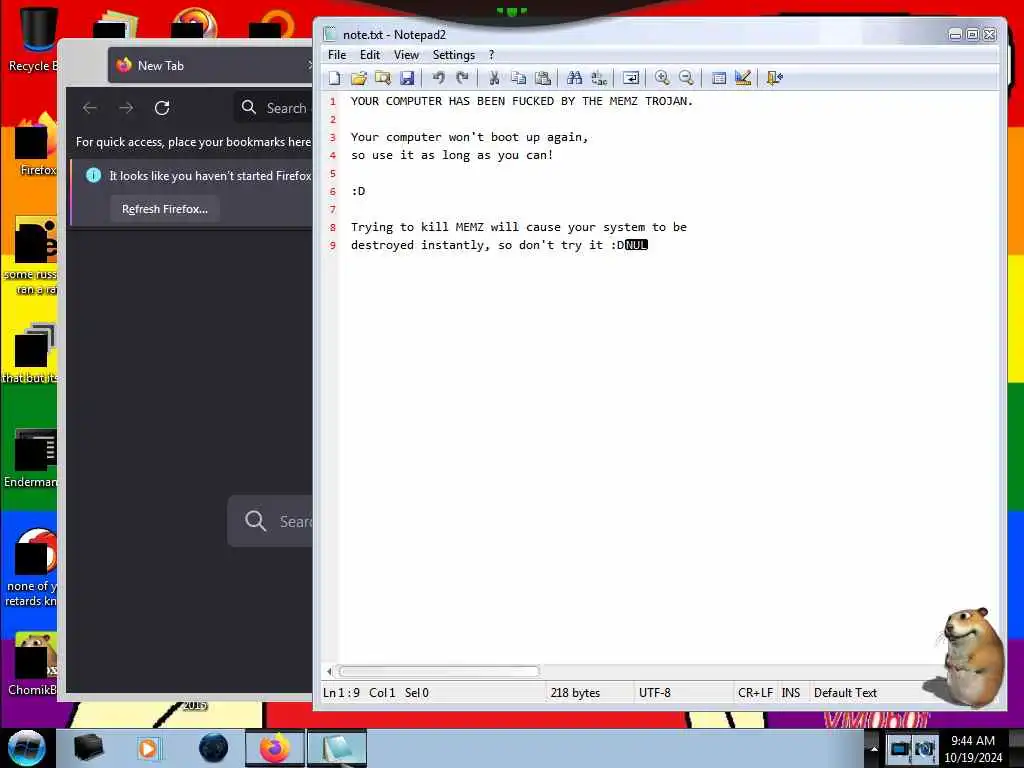The width and height of the screenshot is (1024, 768).
Task: Select the New Tab tab in Firefox
Action: point(210,65)
